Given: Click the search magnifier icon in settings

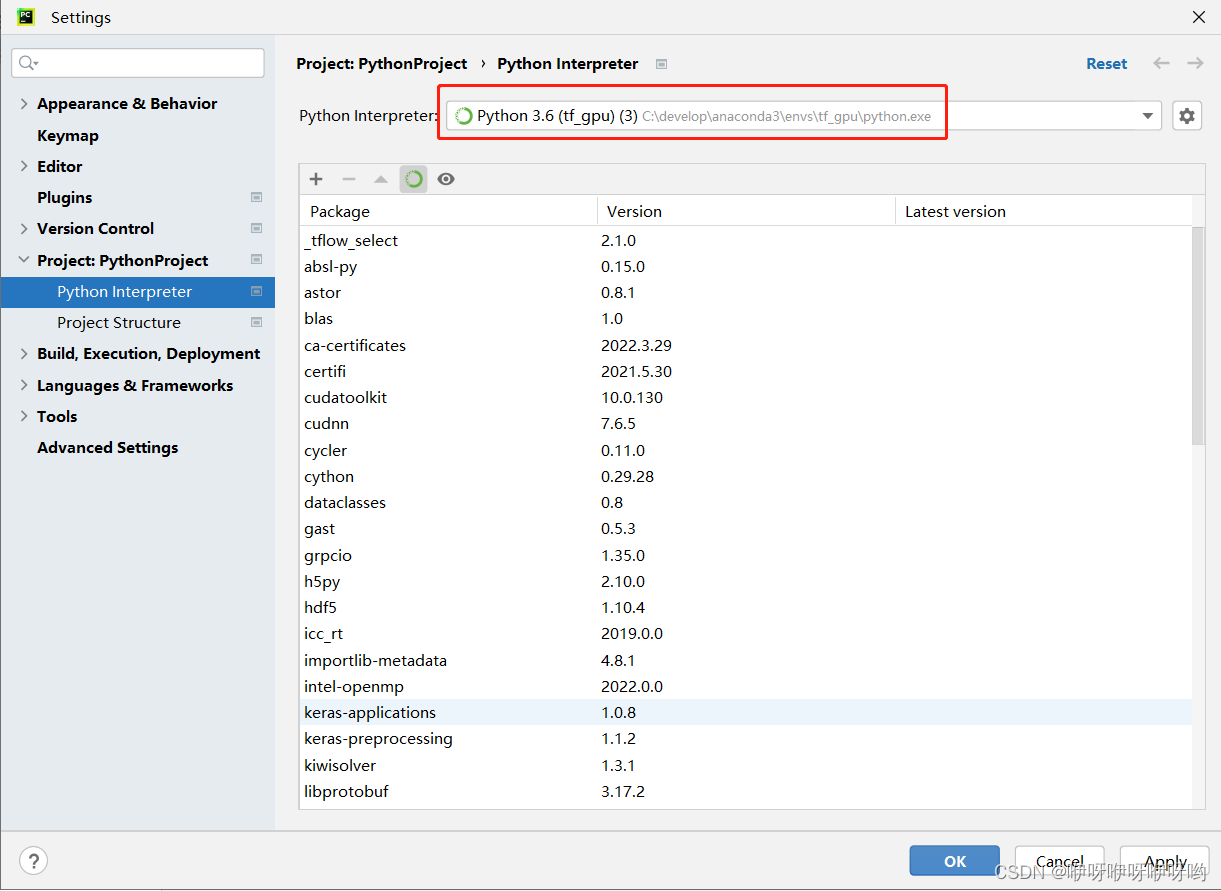Looking at the screenshot, I should click(x=28, y=63).
